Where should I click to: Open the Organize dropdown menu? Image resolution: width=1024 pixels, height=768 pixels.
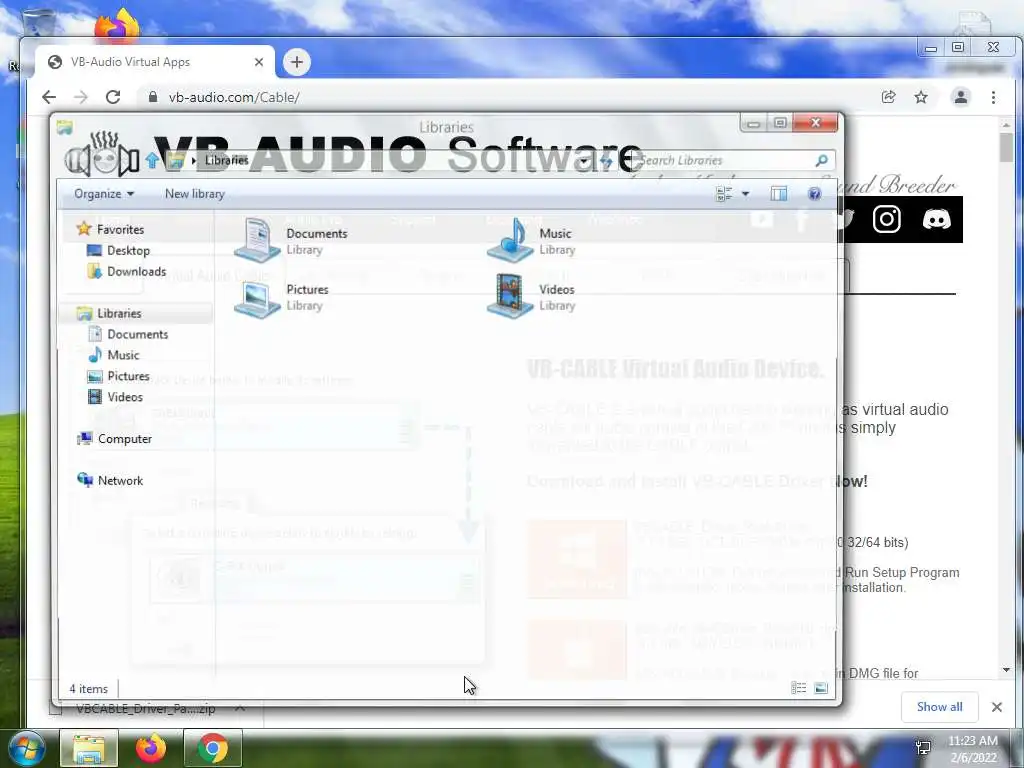pos(104,193)
